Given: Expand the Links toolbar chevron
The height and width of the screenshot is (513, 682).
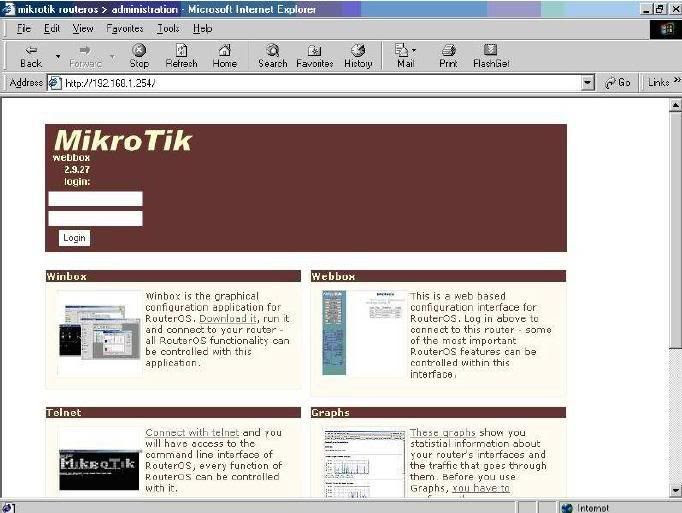Looking at the screenshot, I should [677, 80].
